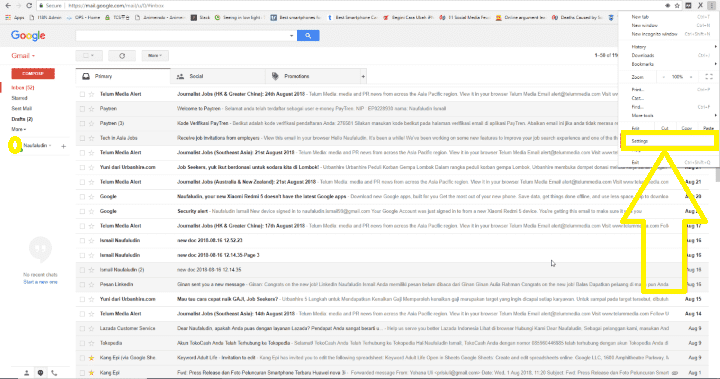720x379 pixels.
Task: Tick the checkbox for the Tech in Asia Jobs email
Action: (x=82, y=138)
